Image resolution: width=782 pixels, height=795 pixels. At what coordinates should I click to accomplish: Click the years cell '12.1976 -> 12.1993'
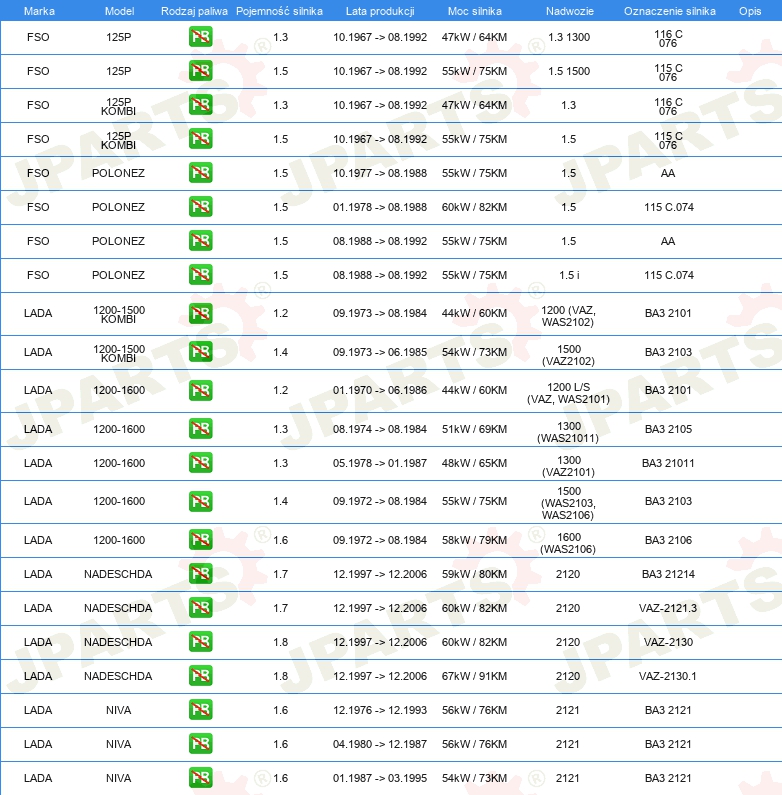tap(380, 710)
